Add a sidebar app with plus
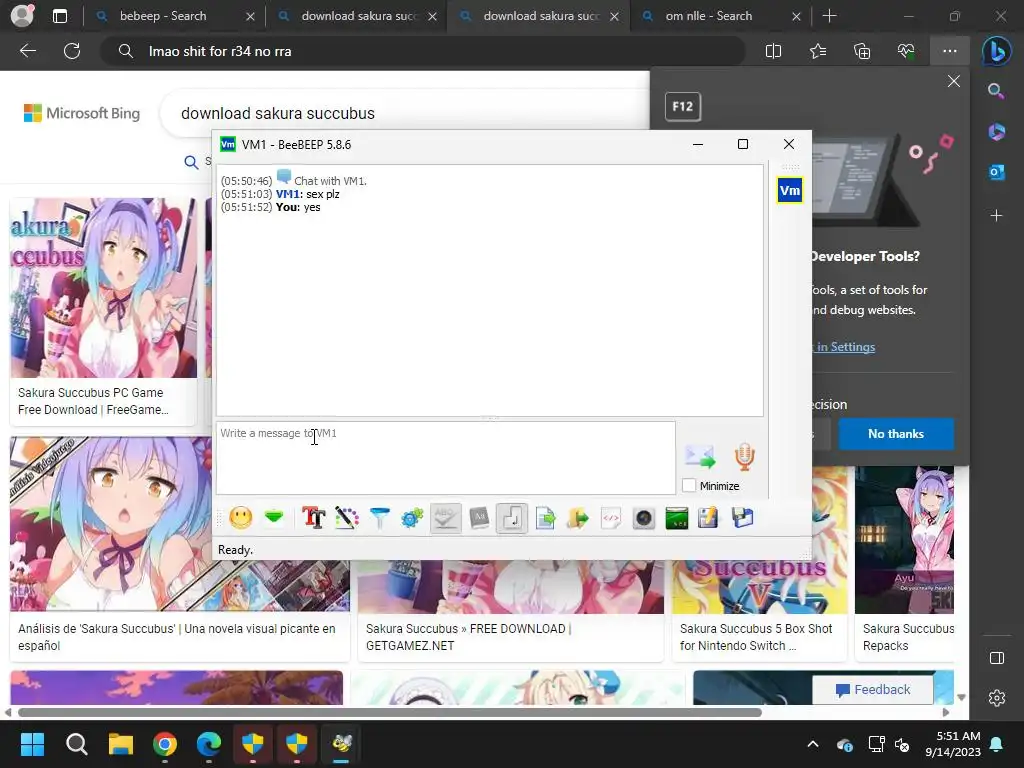 (996, 215)
